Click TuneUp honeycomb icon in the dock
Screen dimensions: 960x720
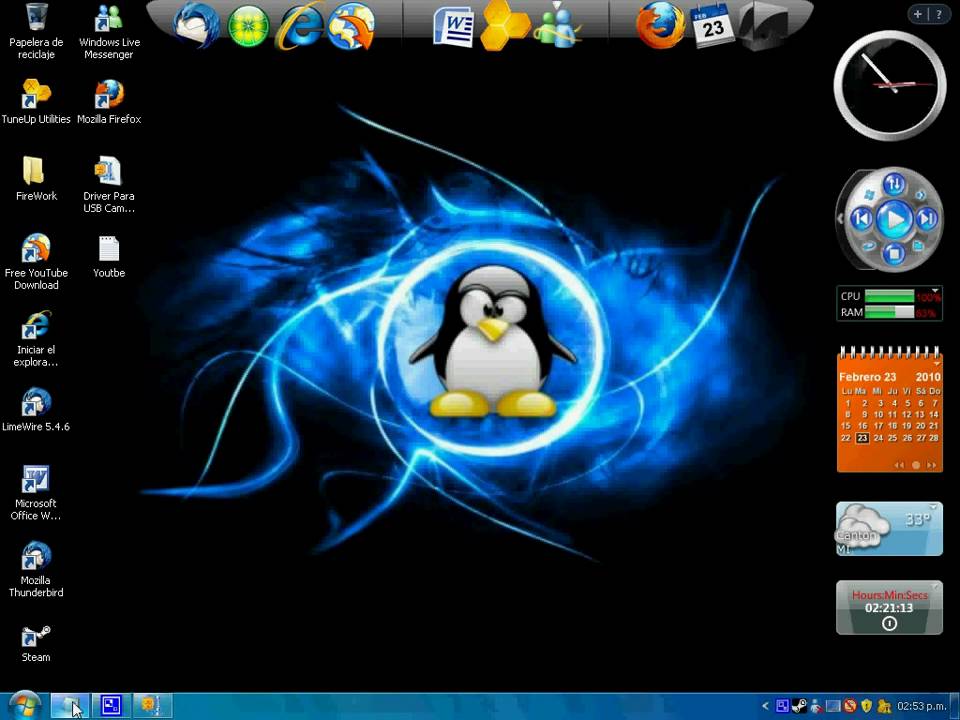click(505, 26)
